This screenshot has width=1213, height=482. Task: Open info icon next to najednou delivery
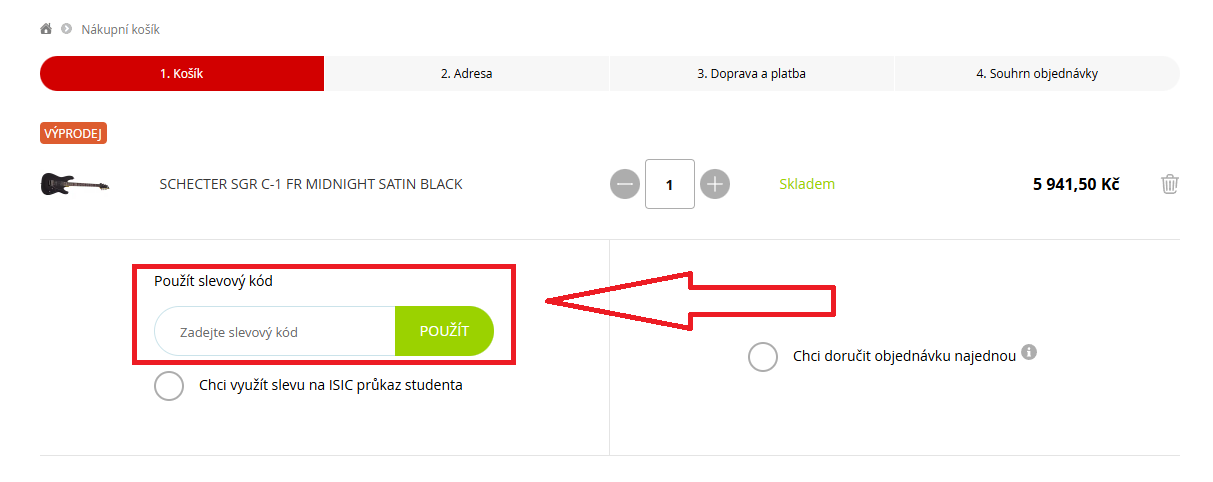(1029, 352)
